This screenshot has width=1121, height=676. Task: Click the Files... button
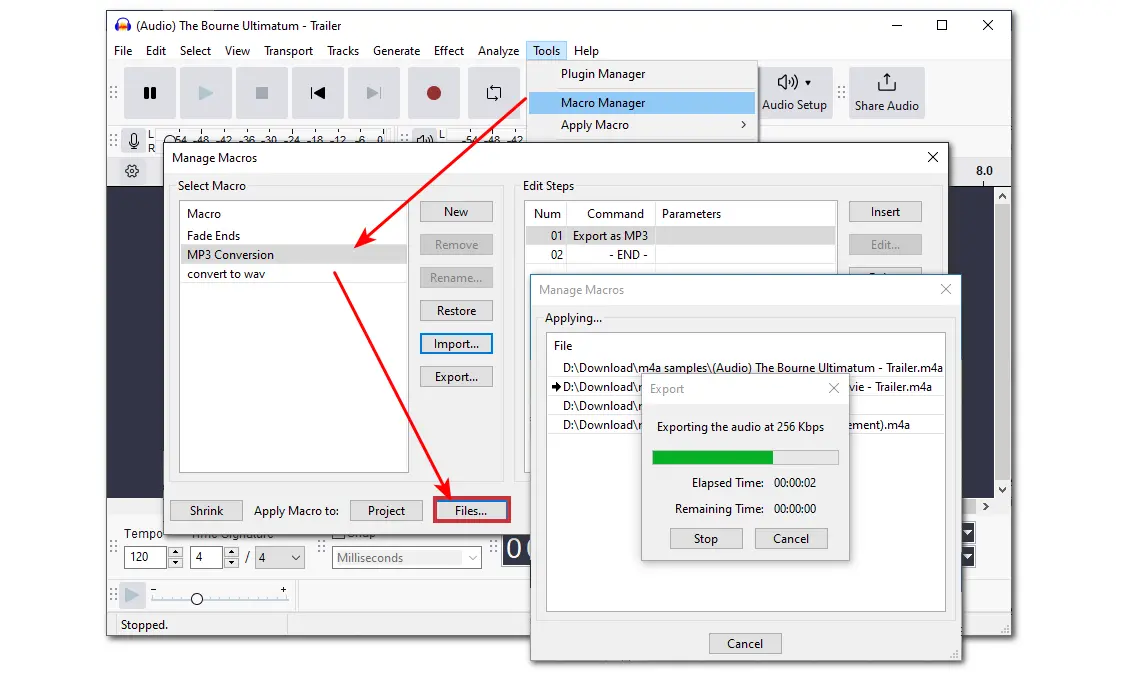[x=471, y=510]
